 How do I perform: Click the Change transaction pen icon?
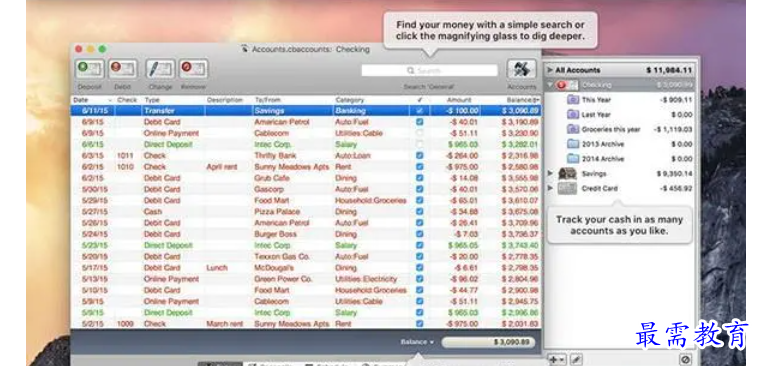(160, 69)
